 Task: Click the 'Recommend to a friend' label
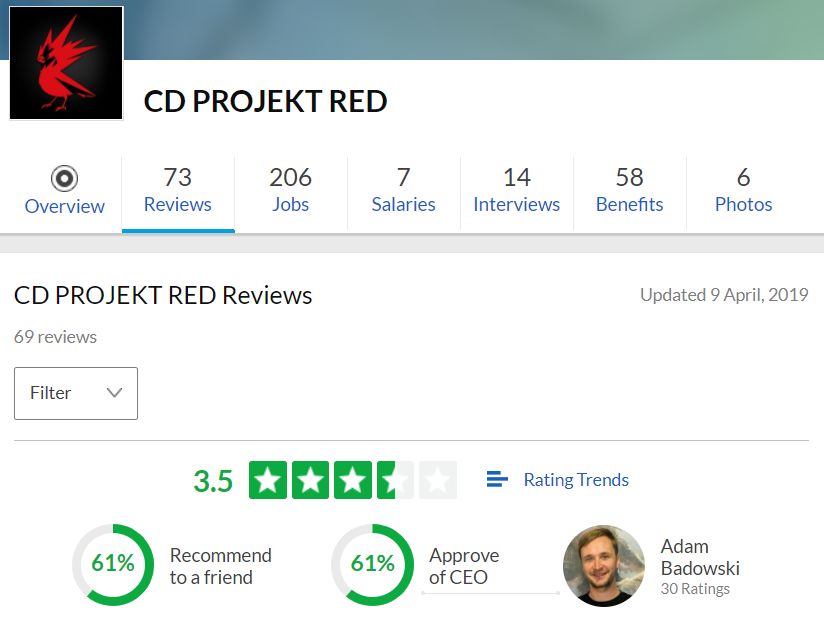pos(221,566)
